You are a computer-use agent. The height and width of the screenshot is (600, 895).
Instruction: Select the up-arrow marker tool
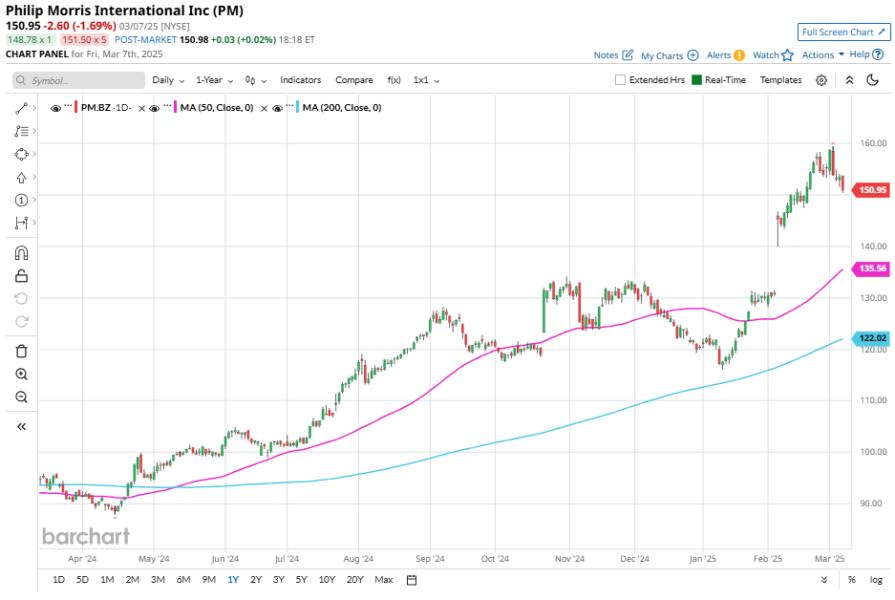point(21,178)
